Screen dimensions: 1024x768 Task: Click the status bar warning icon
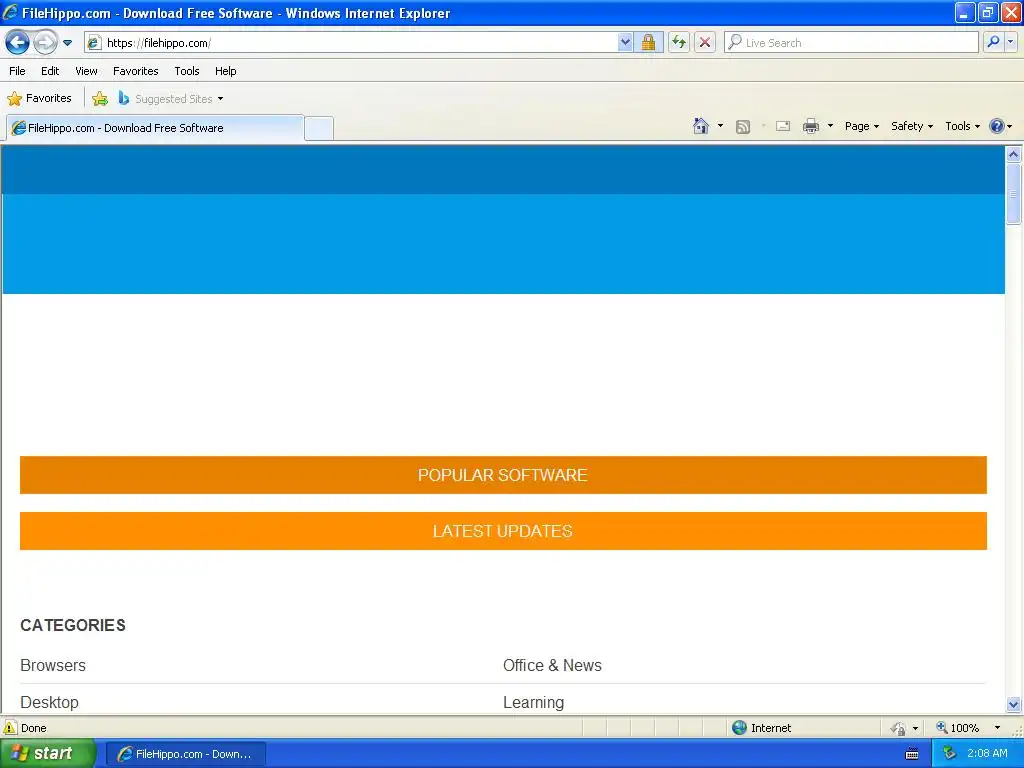(10, 728)
